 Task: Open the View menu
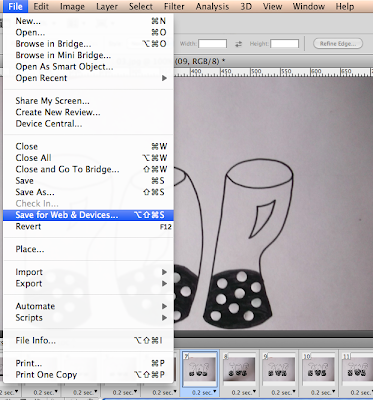click(x=272, y=6)
